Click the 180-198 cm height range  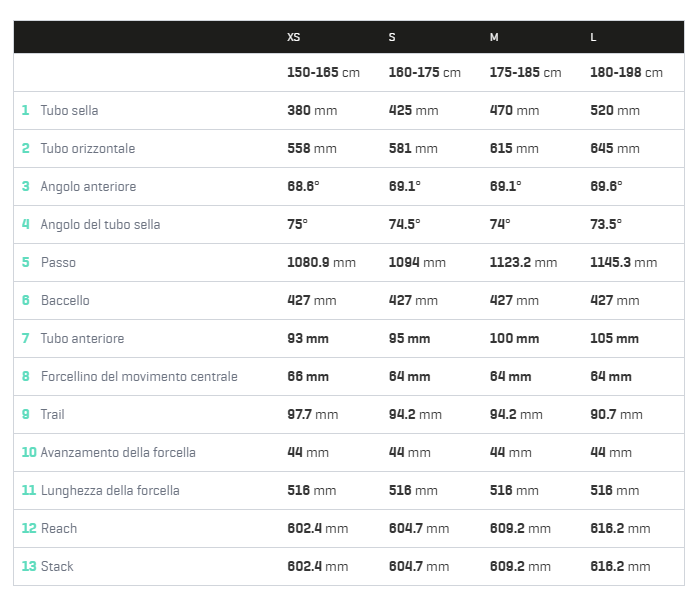point(626,72)
